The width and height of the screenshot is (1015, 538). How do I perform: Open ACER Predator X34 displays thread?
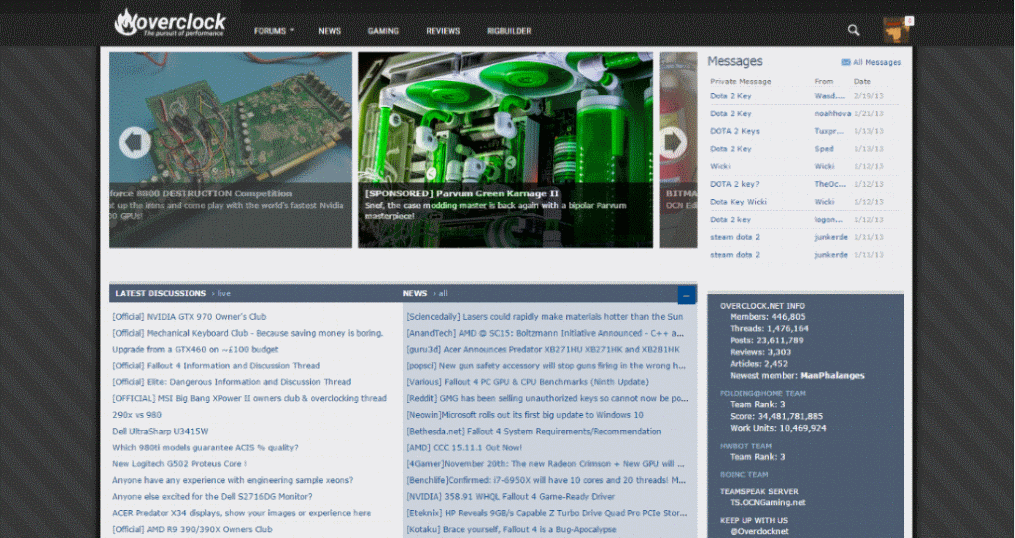(x=241, y=513)
